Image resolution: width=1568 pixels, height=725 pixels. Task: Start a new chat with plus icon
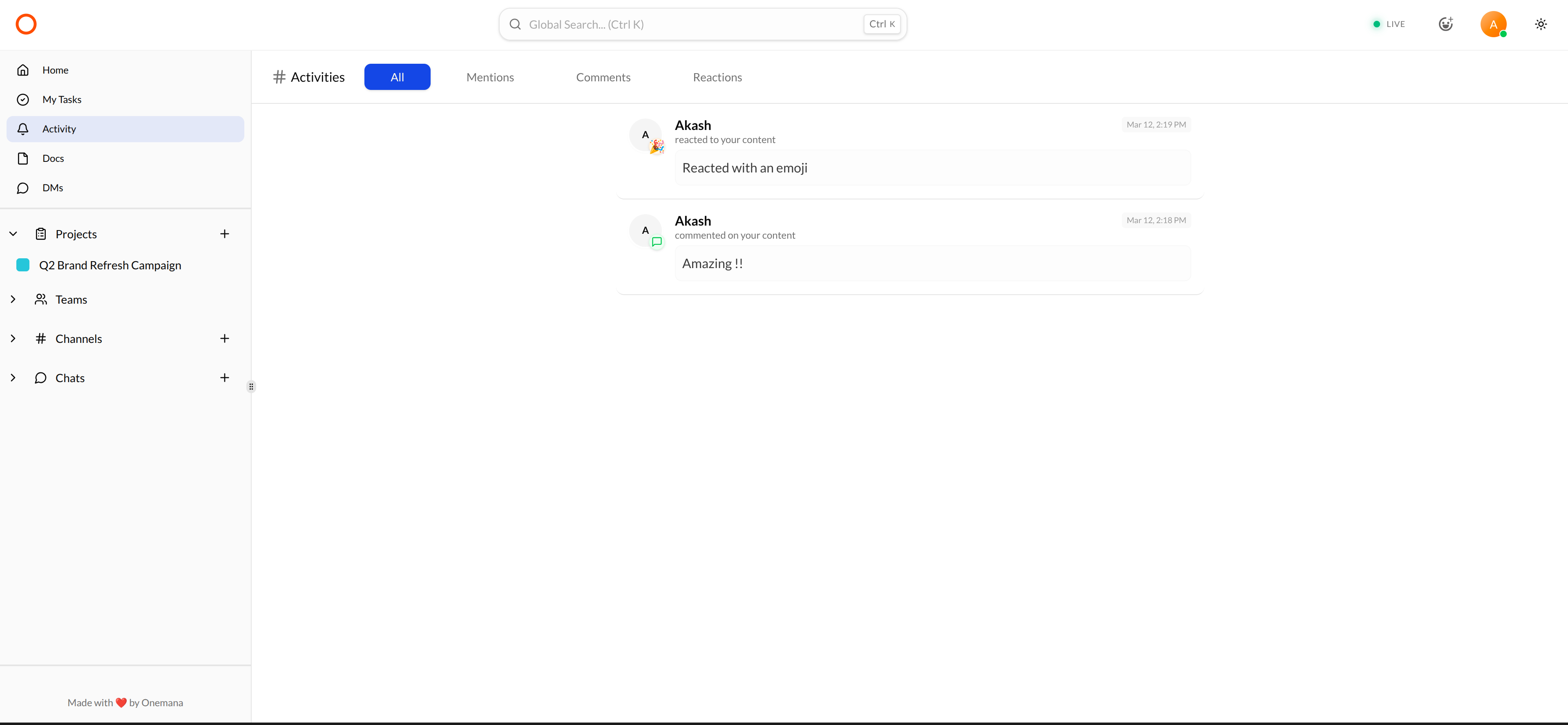(225, 378)
